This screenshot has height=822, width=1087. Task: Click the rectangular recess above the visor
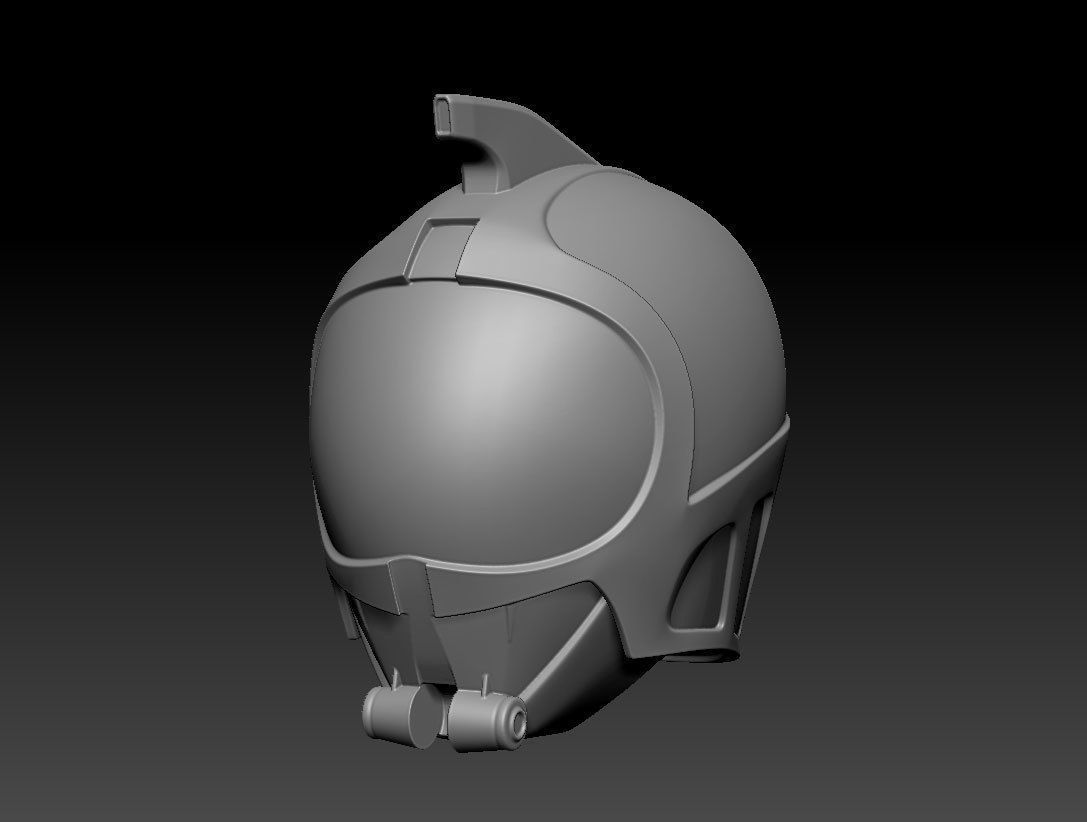tap(440, 248)
